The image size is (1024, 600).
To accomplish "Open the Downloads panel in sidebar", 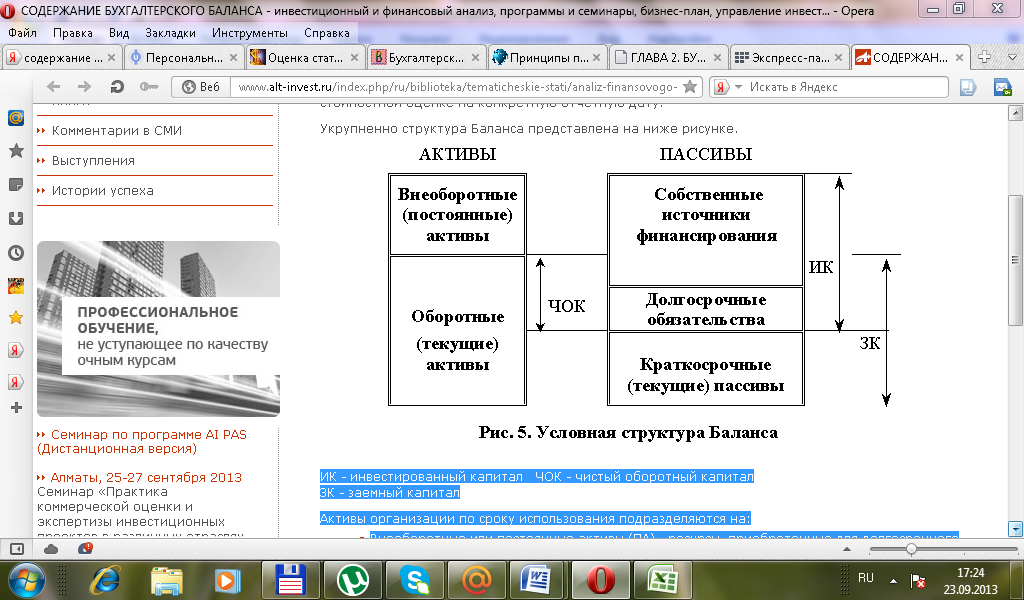I will pyautogui.click(x=16, y=219).
